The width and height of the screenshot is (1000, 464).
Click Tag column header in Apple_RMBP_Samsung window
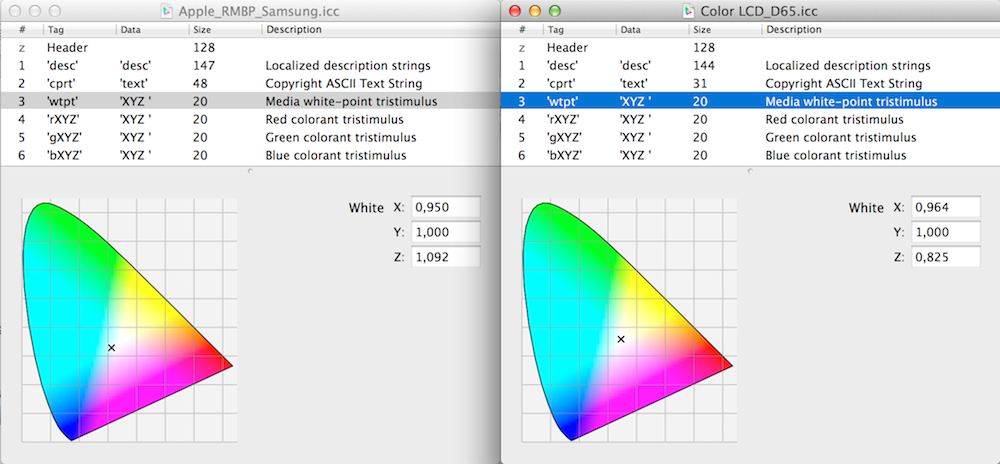pos(80,30)
